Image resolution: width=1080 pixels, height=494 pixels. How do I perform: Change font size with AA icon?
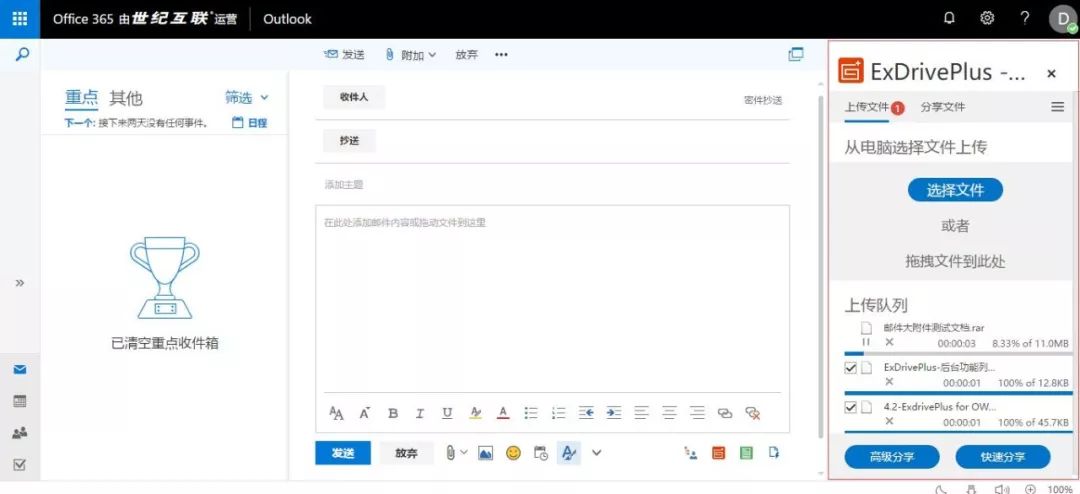(336, 413)
